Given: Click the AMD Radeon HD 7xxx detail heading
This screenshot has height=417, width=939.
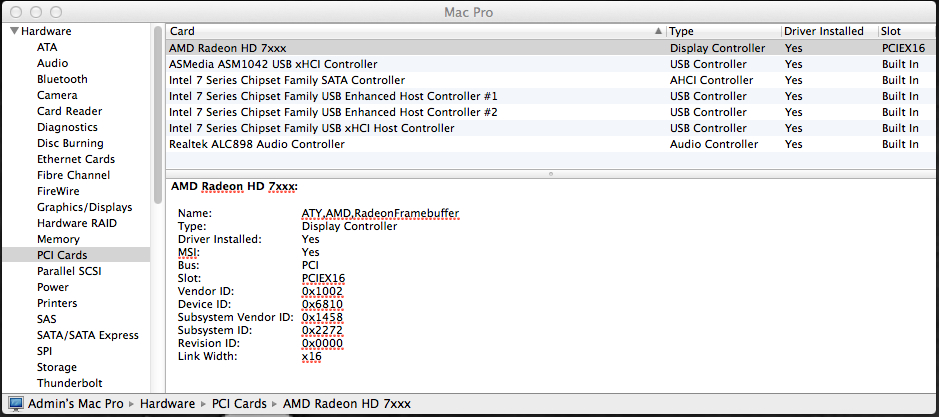Looking at the screenshot, I should point(234,187).
